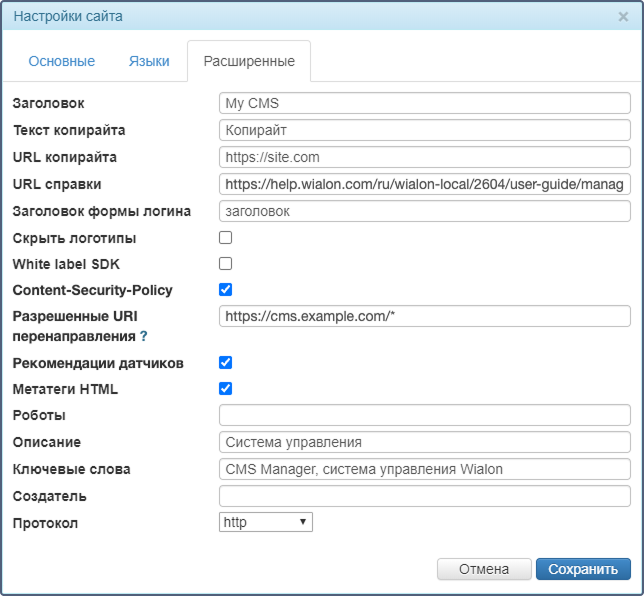Viewport: 644px width, 596px height.
Task: Open the Языки tab
Action: pyautogui.click(x=149, y=61)
